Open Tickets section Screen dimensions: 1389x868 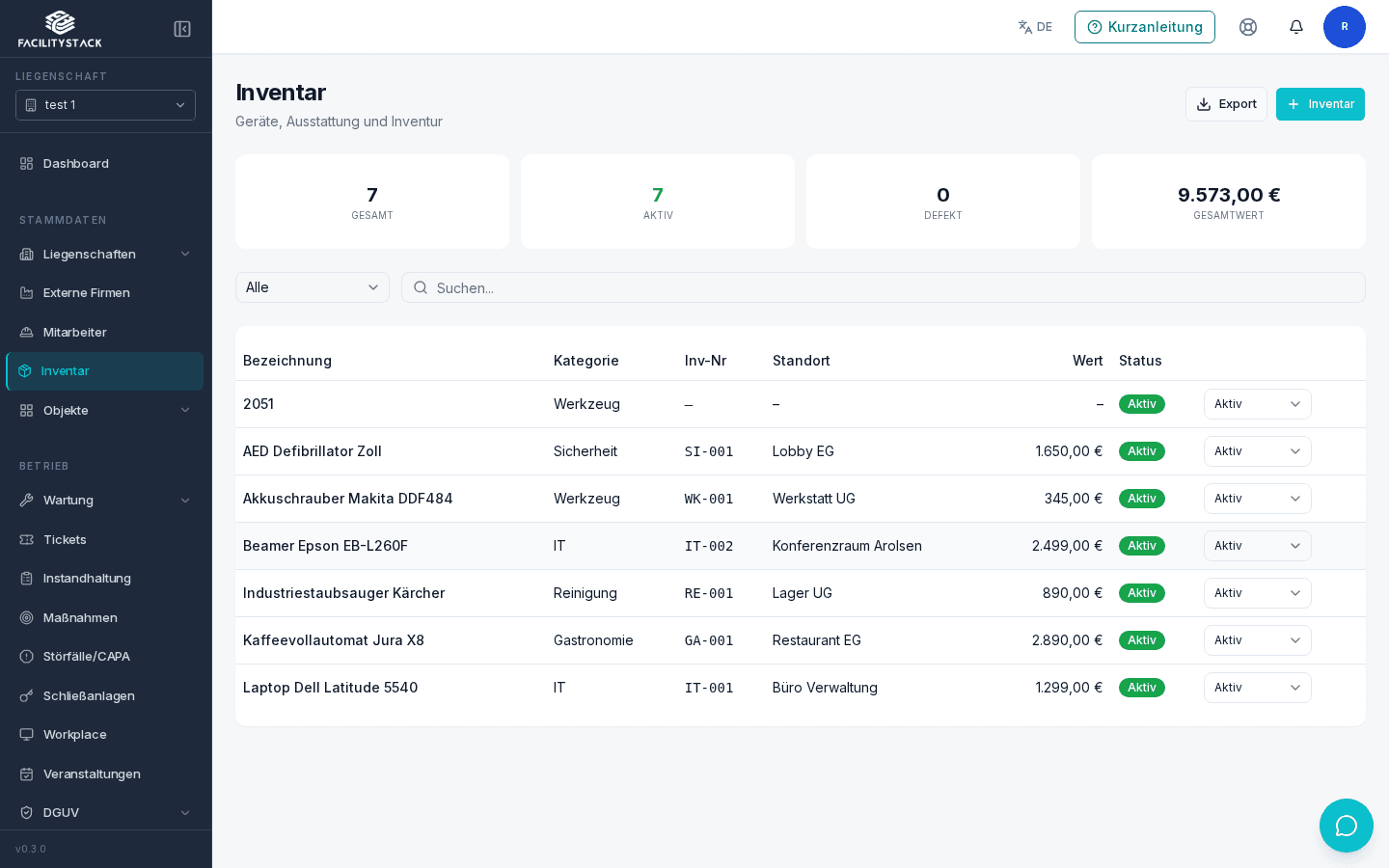point(106,540)
